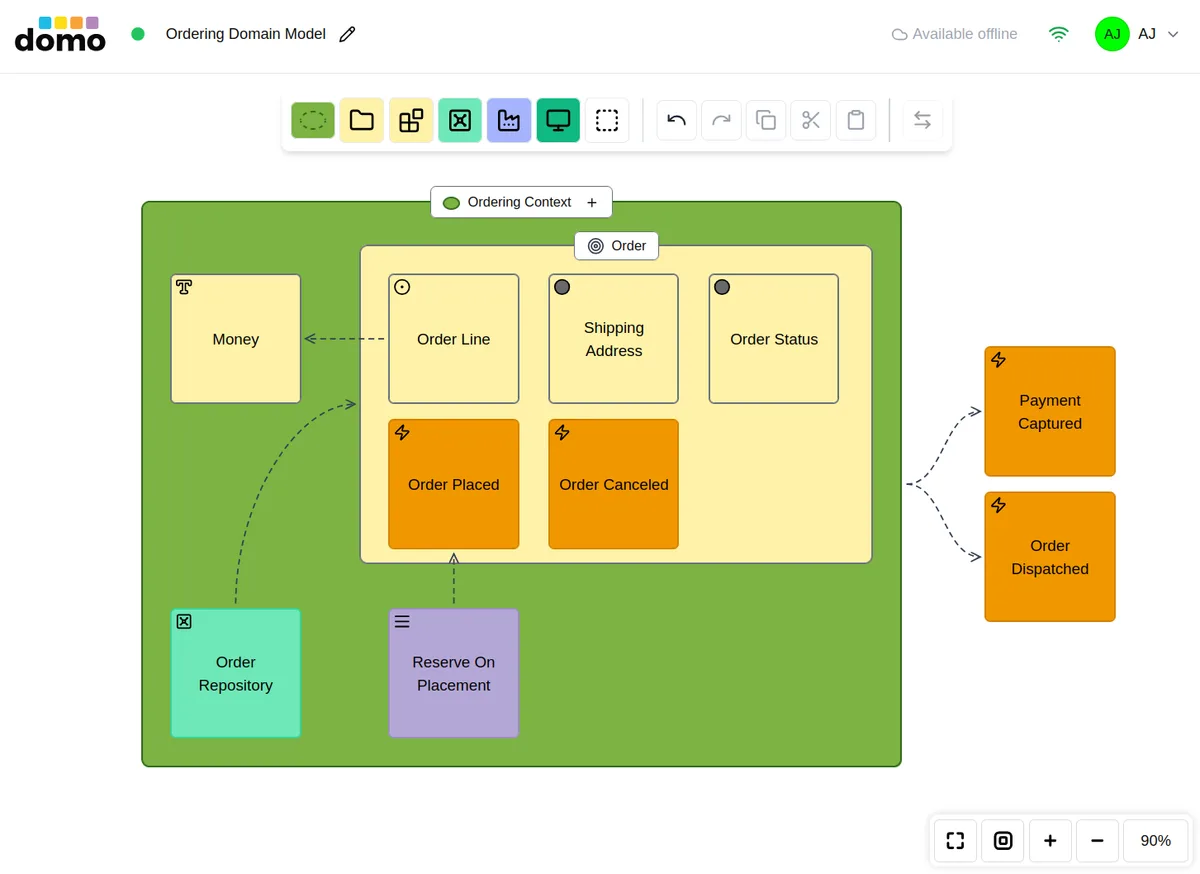Click the fit-to-screen corner brackets button
Viewport: 1200px width, 874px height.
coord(955,841)
